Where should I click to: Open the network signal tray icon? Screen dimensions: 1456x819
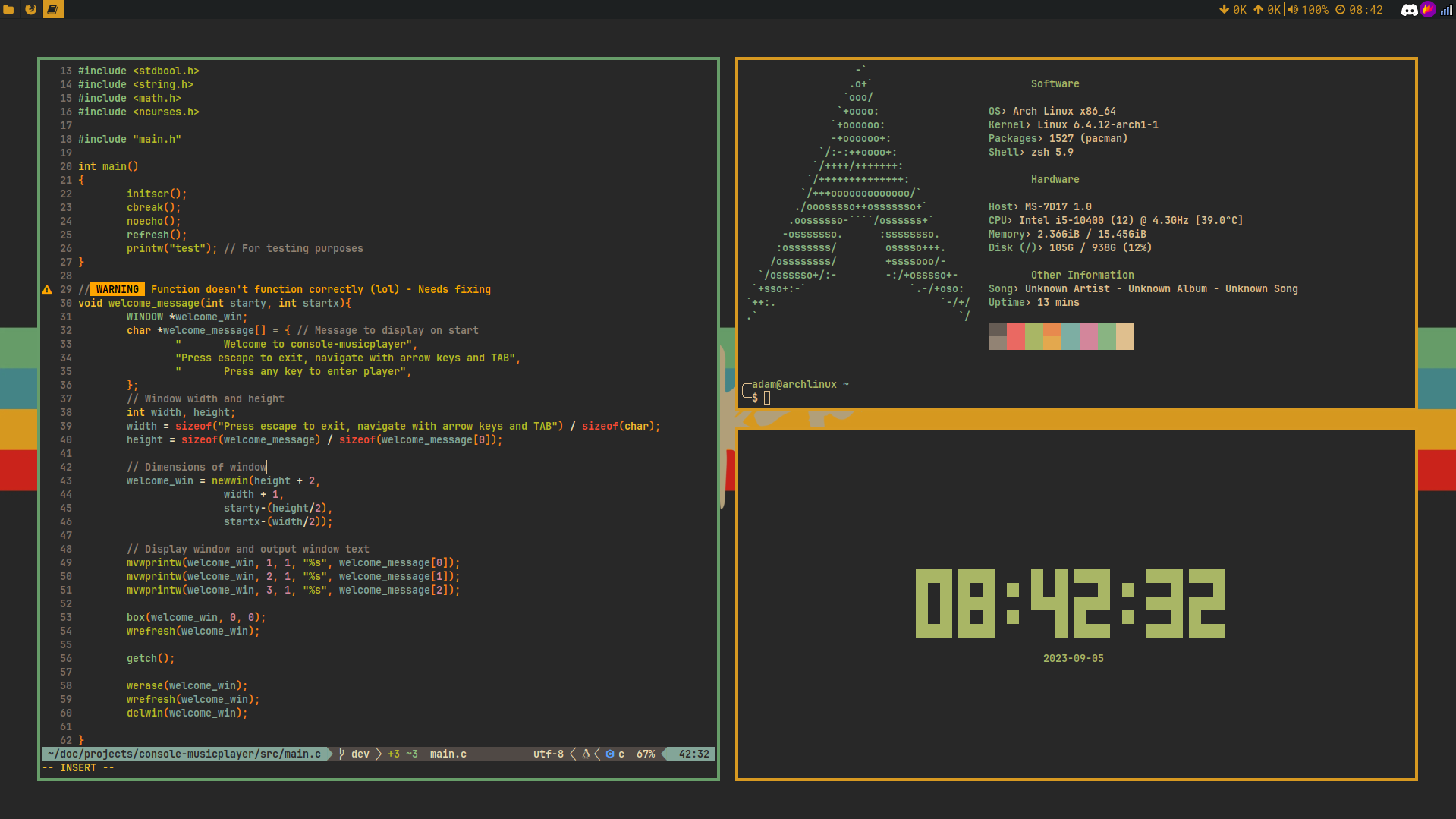coord(1446,10)
